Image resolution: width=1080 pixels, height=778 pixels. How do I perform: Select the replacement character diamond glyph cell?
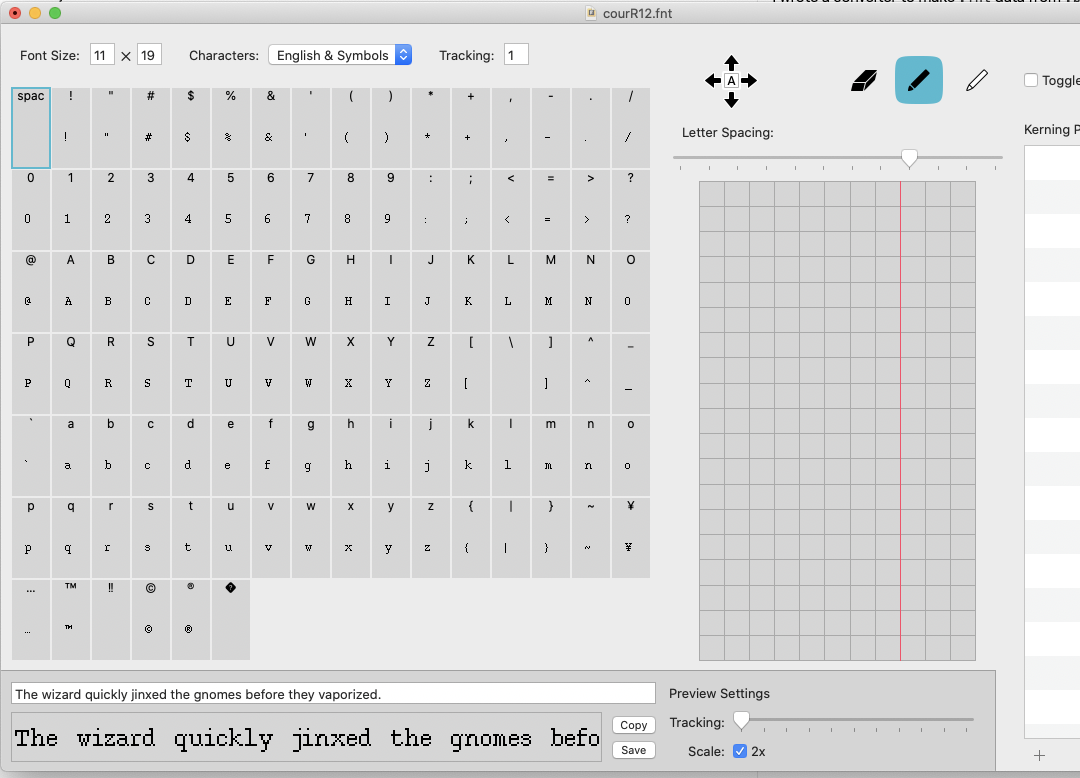[230, 620]
